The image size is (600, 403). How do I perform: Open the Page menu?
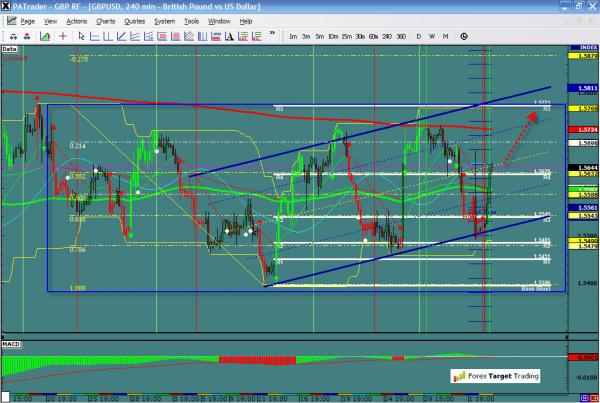28,21
